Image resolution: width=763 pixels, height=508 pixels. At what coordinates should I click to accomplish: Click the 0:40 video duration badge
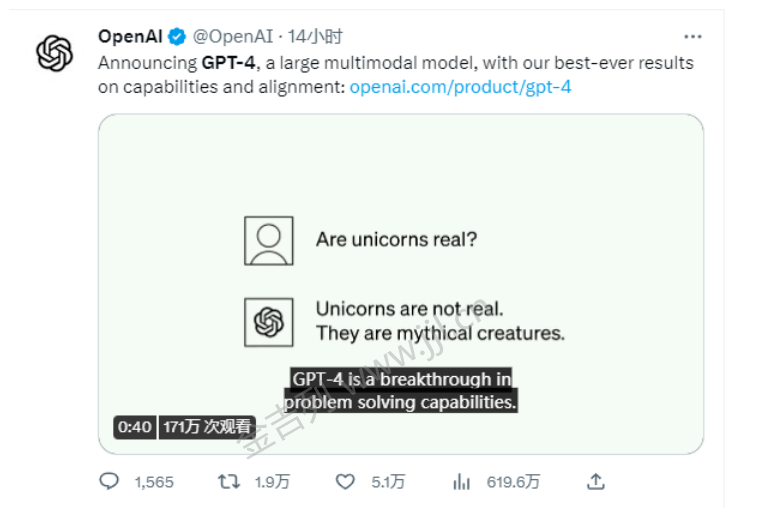(135, 427)
